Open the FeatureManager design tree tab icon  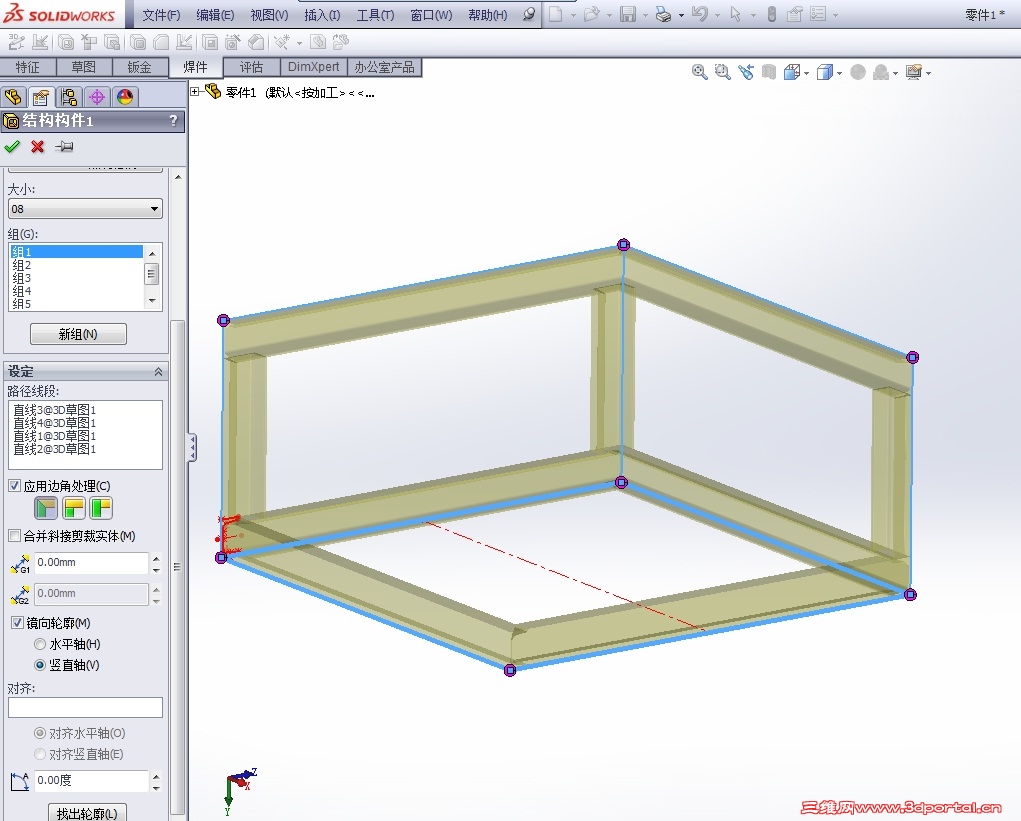coord(13,97)
